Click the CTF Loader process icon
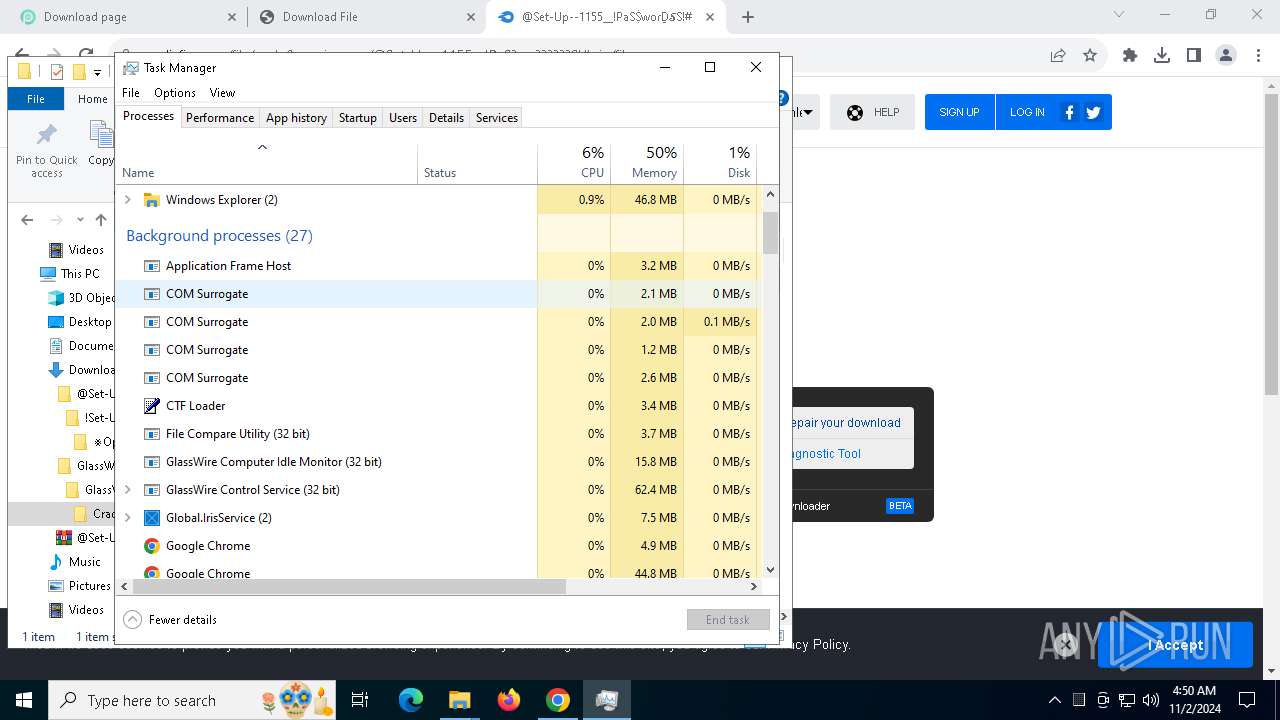Image resolution: width=1280 pixels, height=720 pixels. point(152,406)
